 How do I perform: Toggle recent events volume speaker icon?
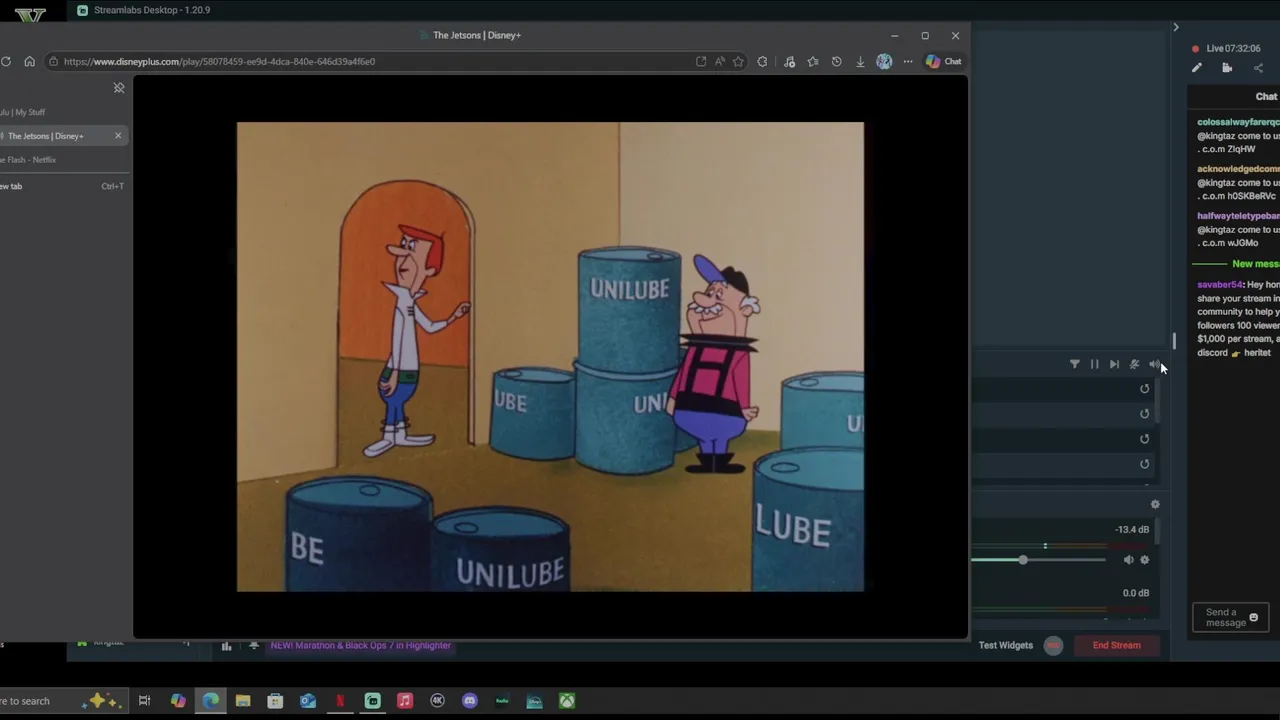1154,364
